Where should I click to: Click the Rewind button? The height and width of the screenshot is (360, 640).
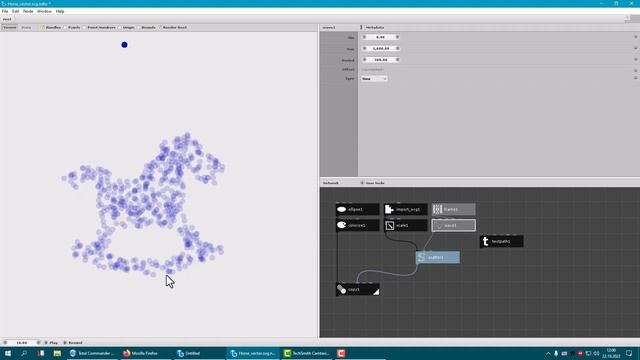[73, 343]
